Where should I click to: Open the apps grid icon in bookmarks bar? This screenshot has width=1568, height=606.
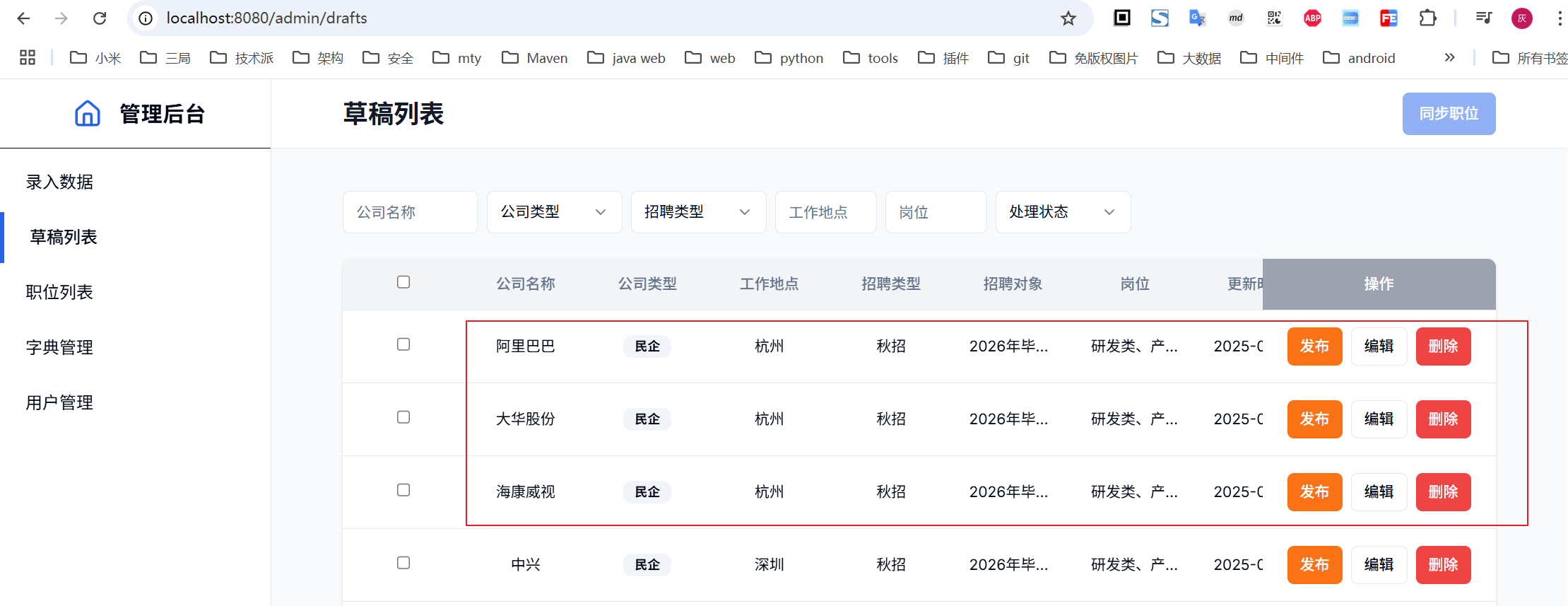point(28,58)
